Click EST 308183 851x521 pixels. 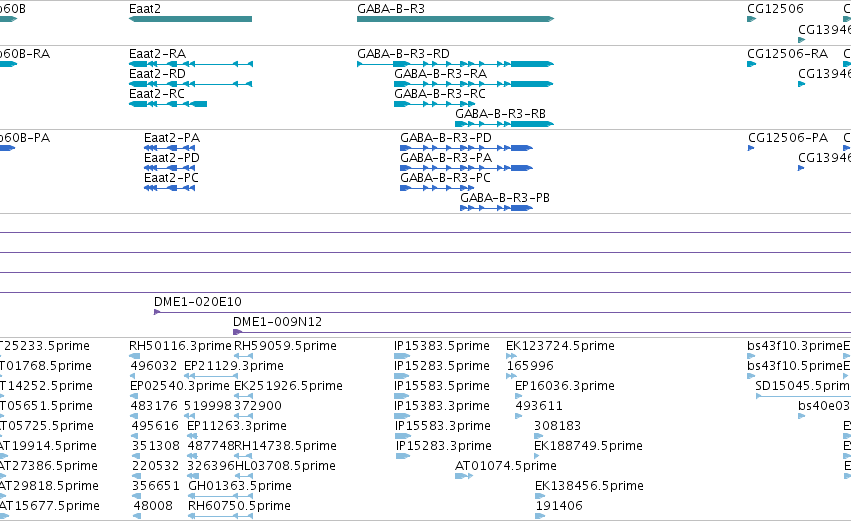[x=557, y=426]
